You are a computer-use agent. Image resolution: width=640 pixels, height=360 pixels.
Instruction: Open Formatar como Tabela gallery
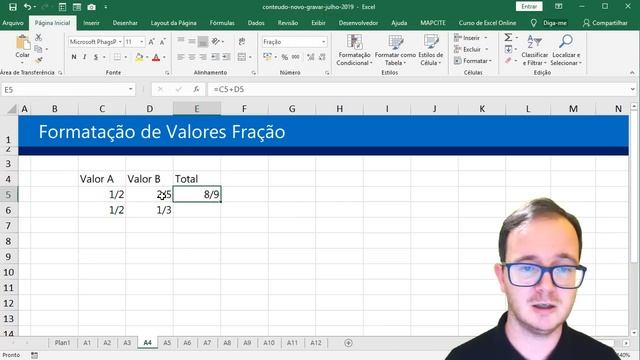click(x=395, y=50)
